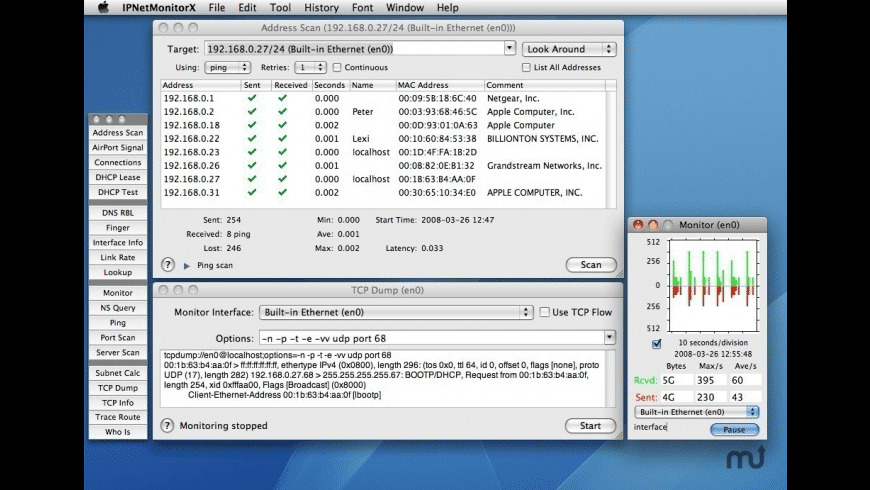Open the Lookup tool
Image resolution: width=870 pixels, height=490 pixels.
point(118,272)
